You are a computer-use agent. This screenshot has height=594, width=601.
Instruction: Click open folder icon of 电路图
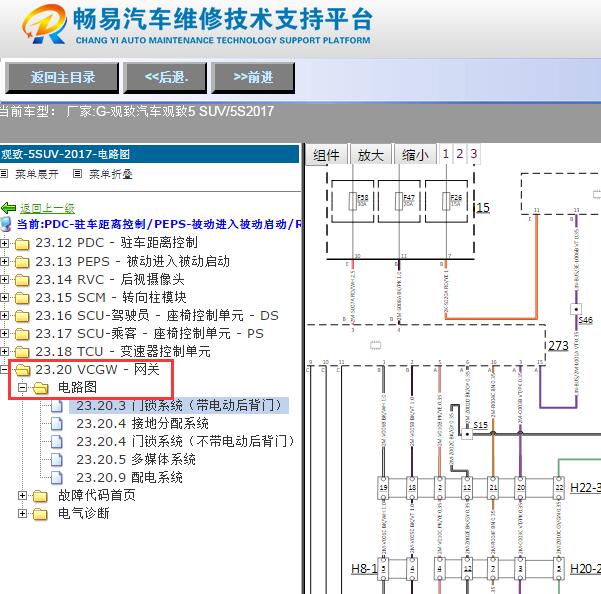coord(41,388)
